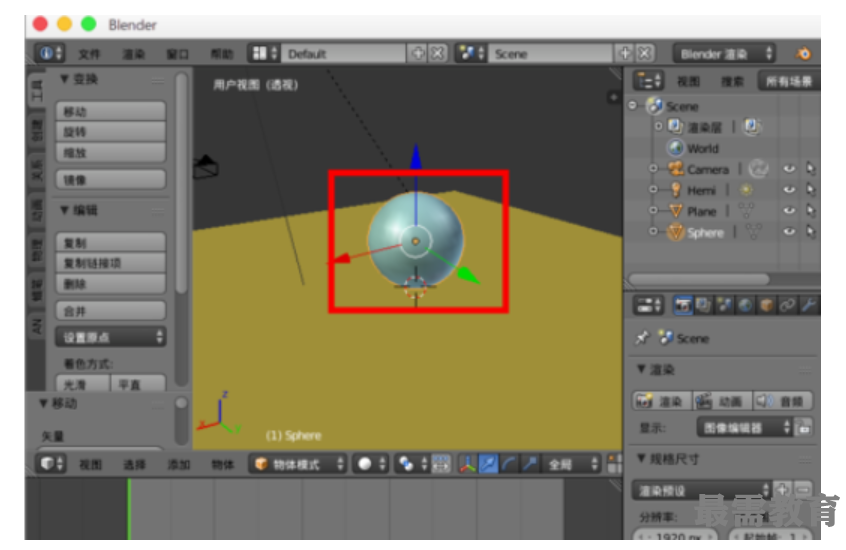Click the Animation render button
The image size is (846, 550).
(722, 402)
